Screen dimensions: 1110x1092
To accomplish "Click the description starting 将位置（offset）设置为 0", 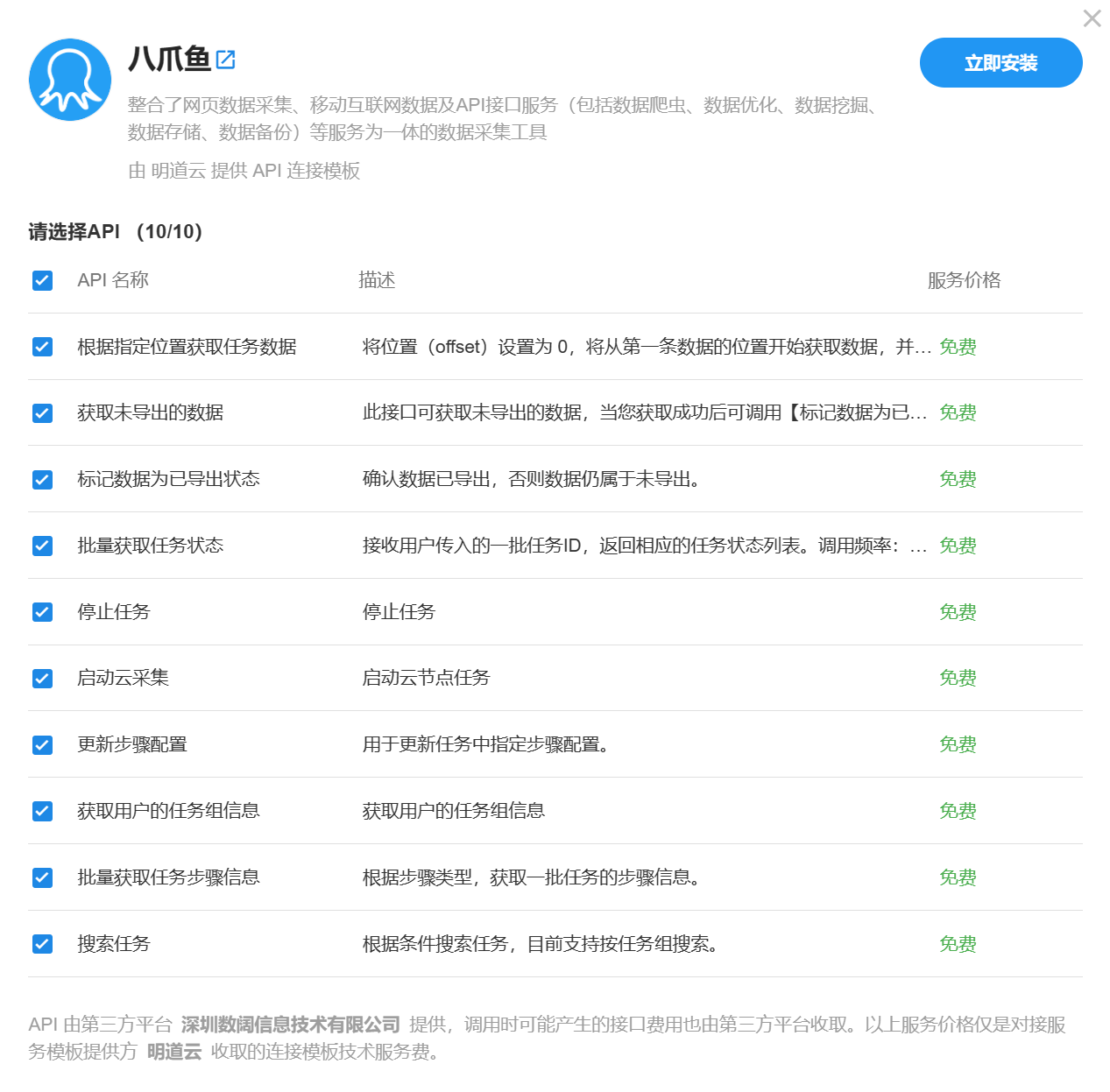I will pos(647,347).
